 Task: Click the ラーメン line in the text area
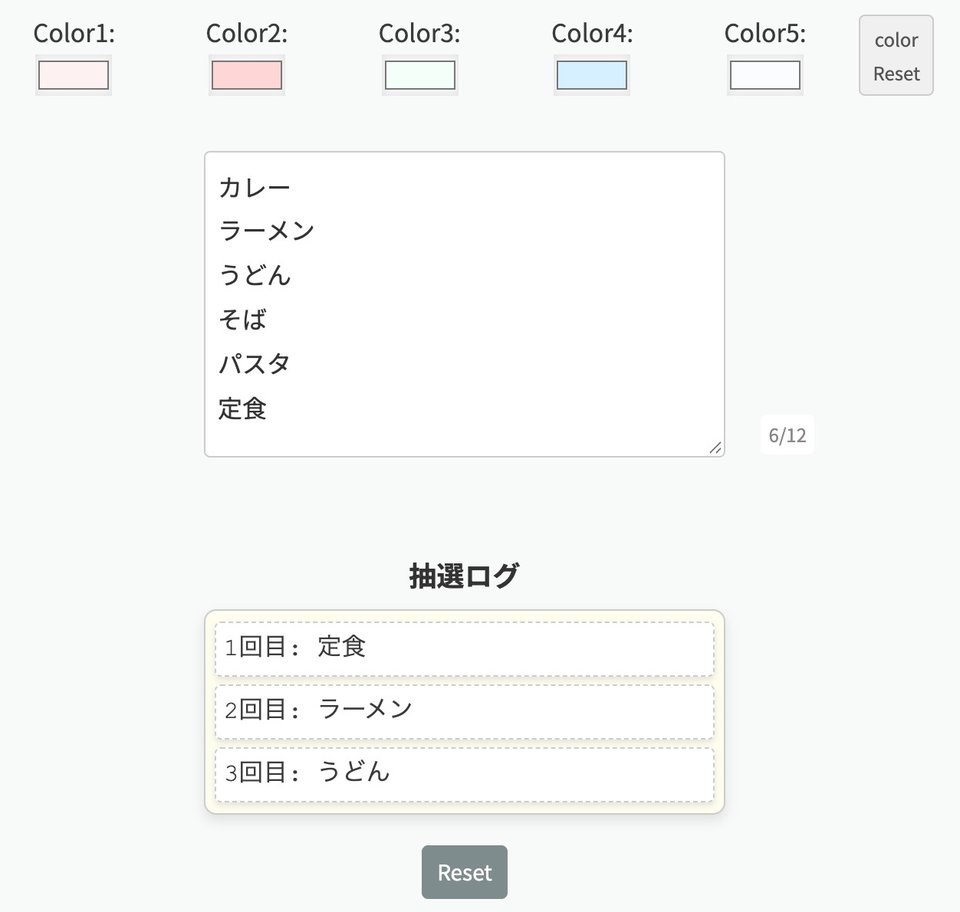pos(267,231)
